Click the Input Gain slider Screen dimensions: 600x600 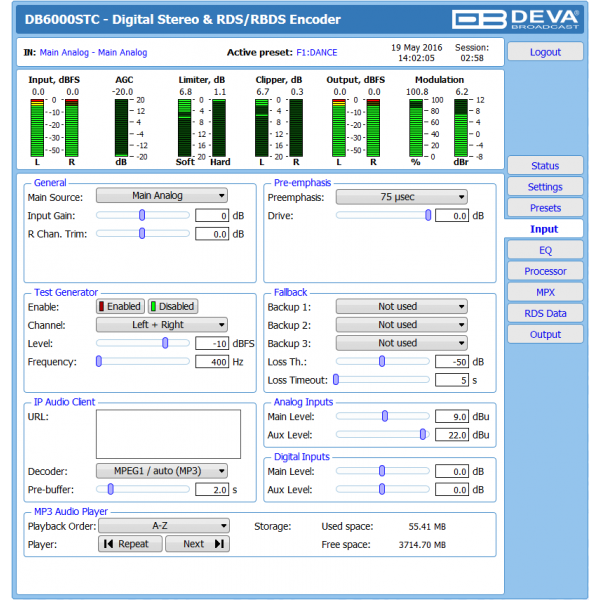pos(143,215)
